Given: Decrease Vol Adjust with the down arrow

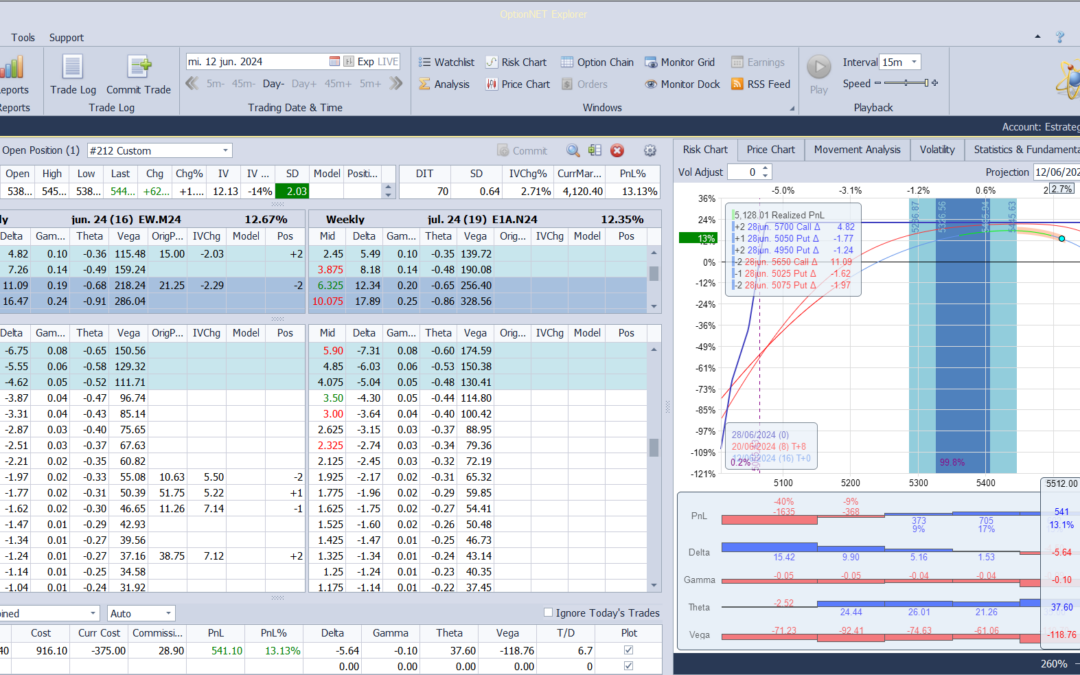Looking at the screenshot, I should pos(765,176).
